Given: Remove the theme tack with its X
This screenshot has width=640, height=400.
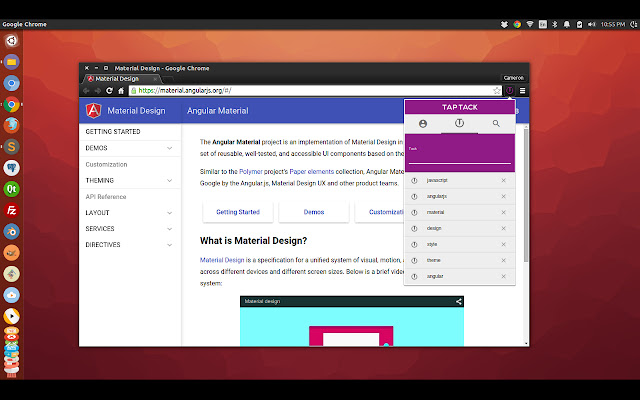Looking at the screenshot, I should click(503, 260).
